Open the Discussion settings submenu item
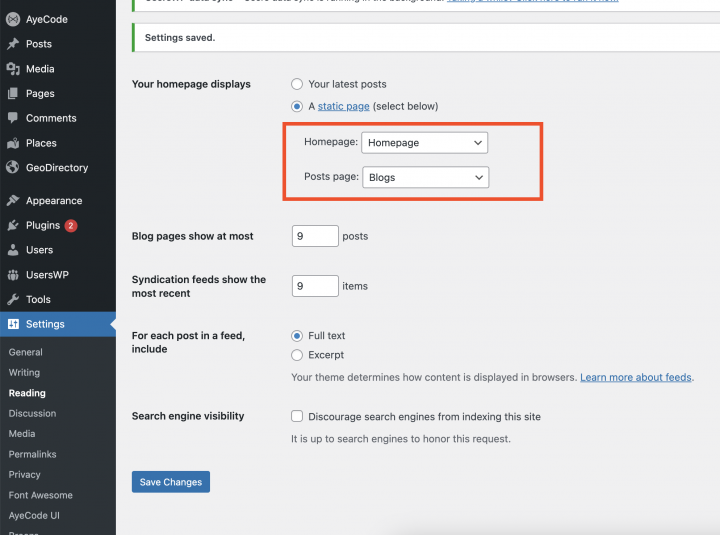 [x=32, y=413]
